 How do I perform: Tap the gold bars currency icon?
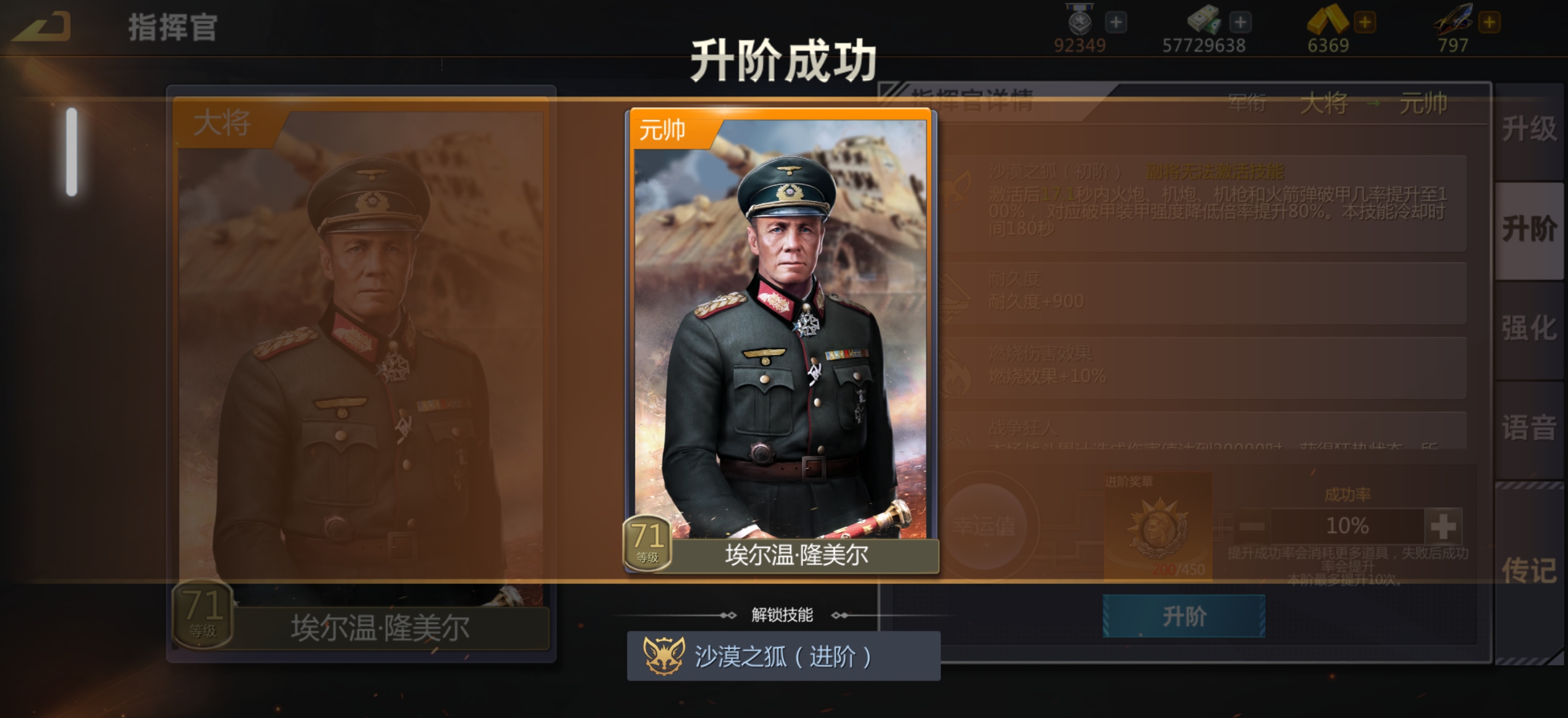pyautogui.click(x=1327, y=19)
